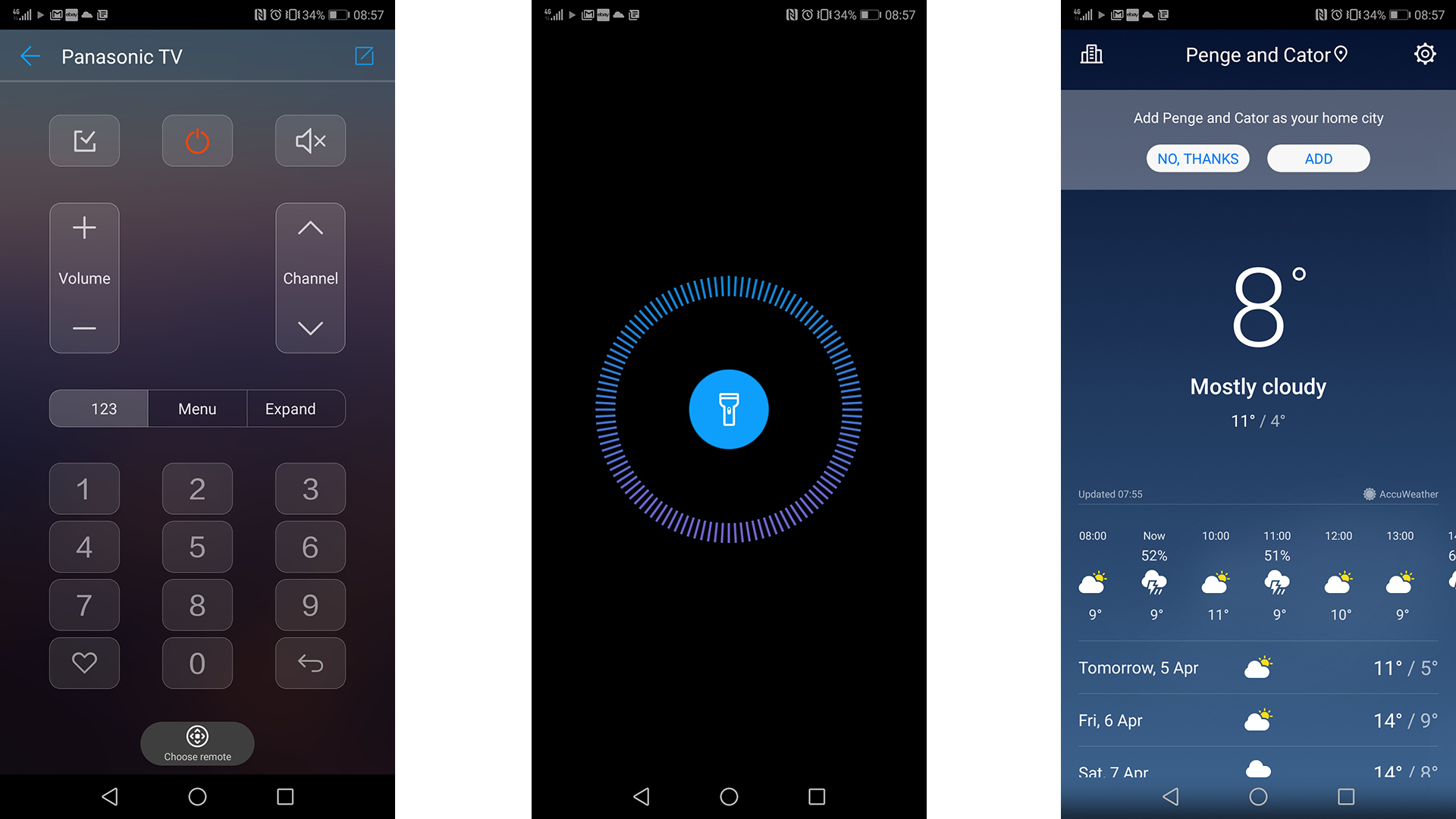1456x819 pixels.
Task: Click the checkmark input icon on remote
Action: click(84, 141)
